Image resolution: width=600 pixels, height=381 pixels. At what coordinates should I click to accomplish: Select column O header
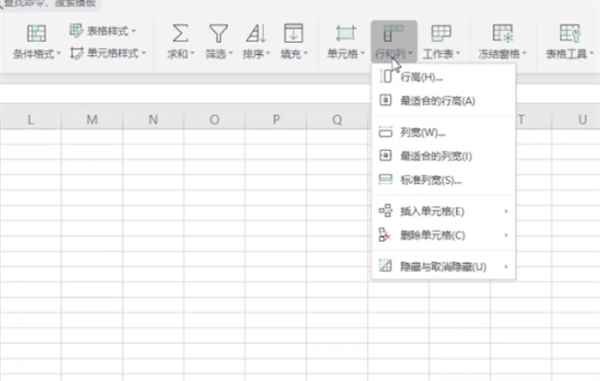pos(214,120)
